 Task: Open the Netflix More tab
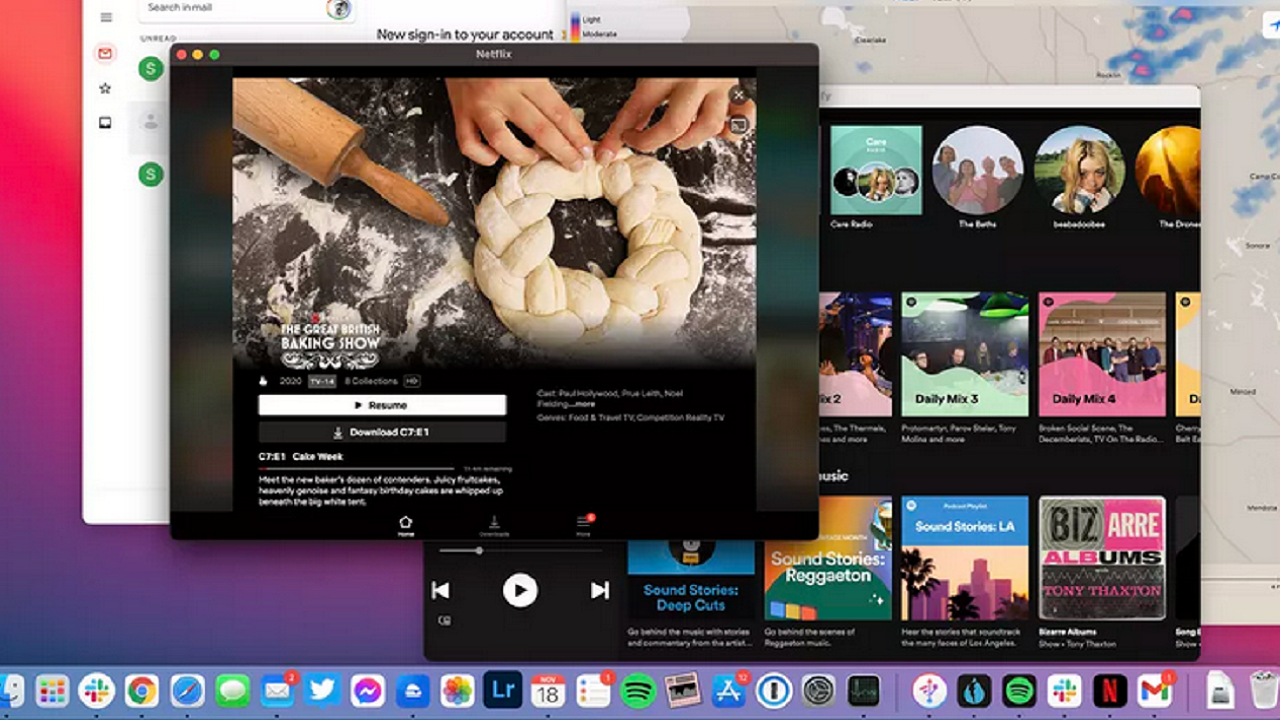pos(584,525)
